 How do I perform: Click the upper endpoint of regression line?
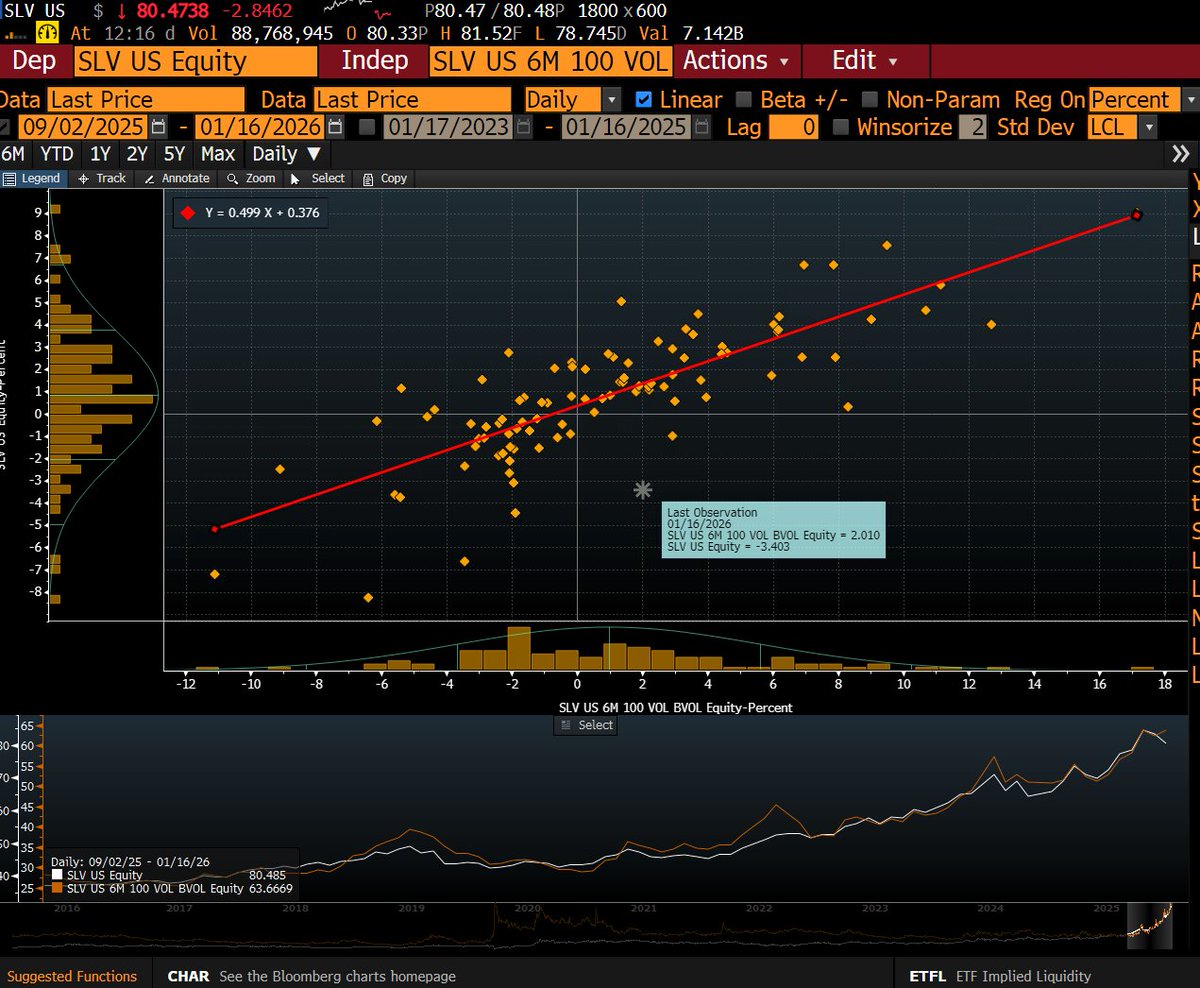pos(1136,215)
